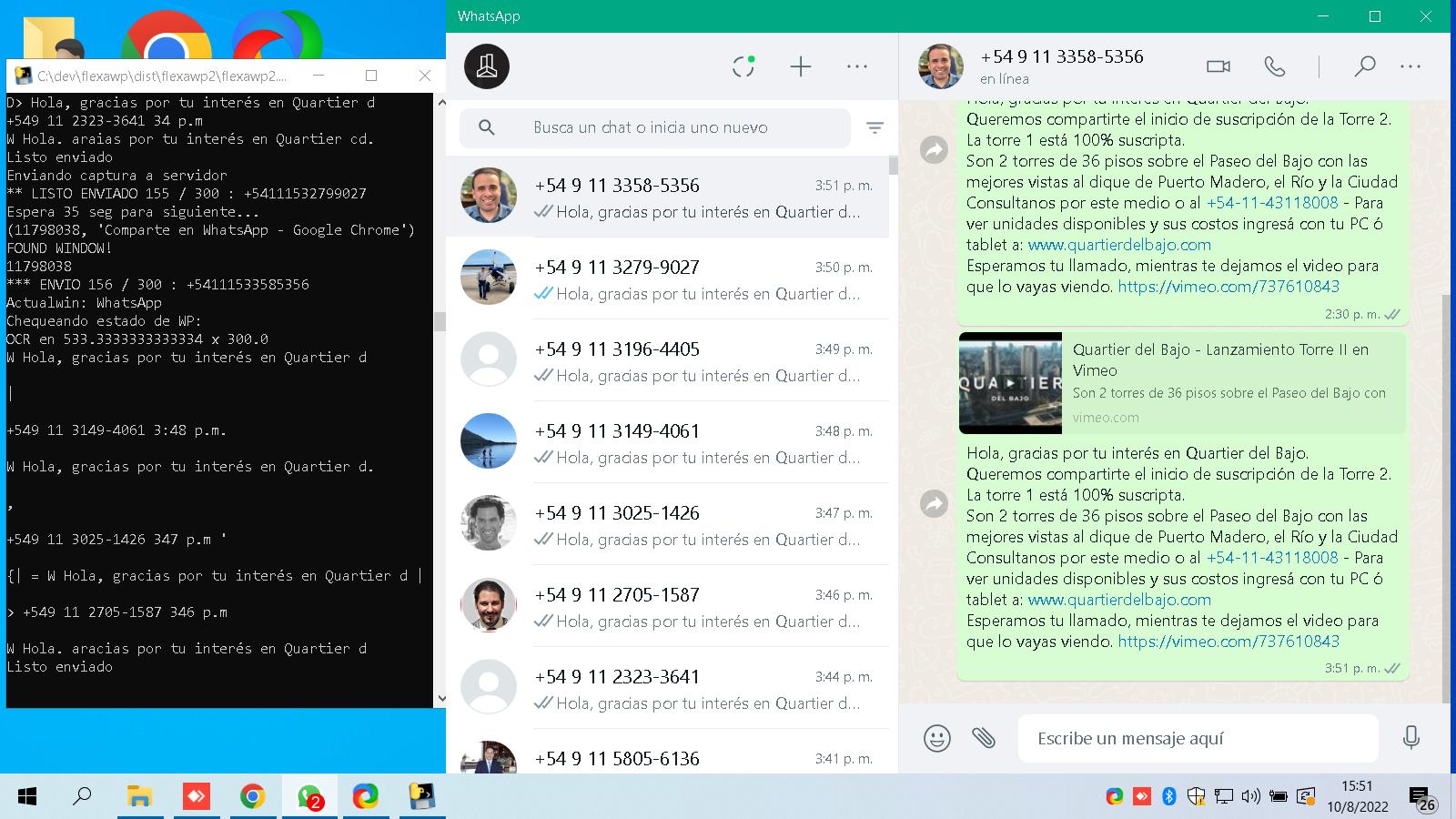Image resolution: width=1456 pixels, height=819 pixels.
Task: Open Windows Security tray icon
Action: (1196, 797)
